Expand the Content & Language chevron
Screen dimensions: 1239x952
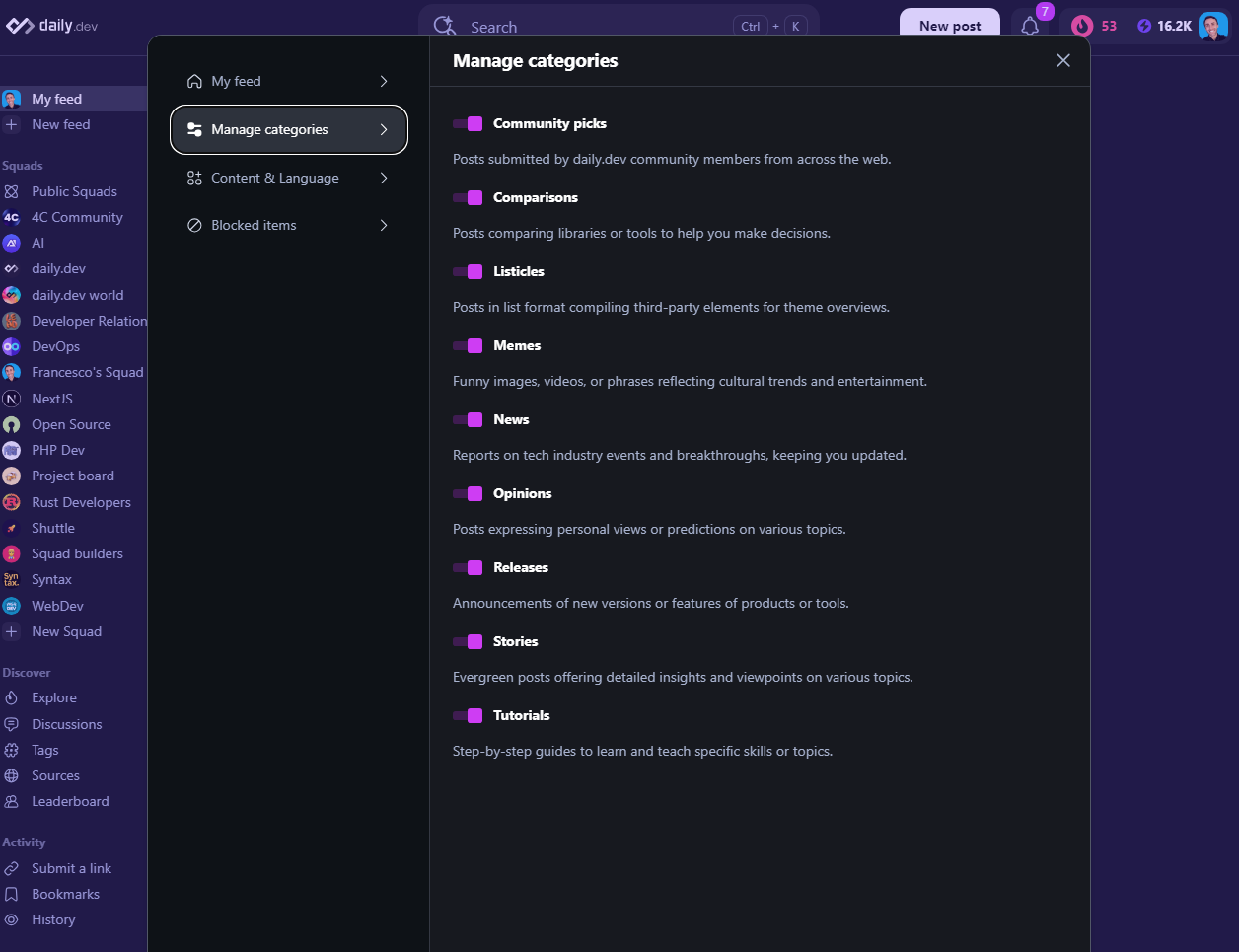coord(384,178)
